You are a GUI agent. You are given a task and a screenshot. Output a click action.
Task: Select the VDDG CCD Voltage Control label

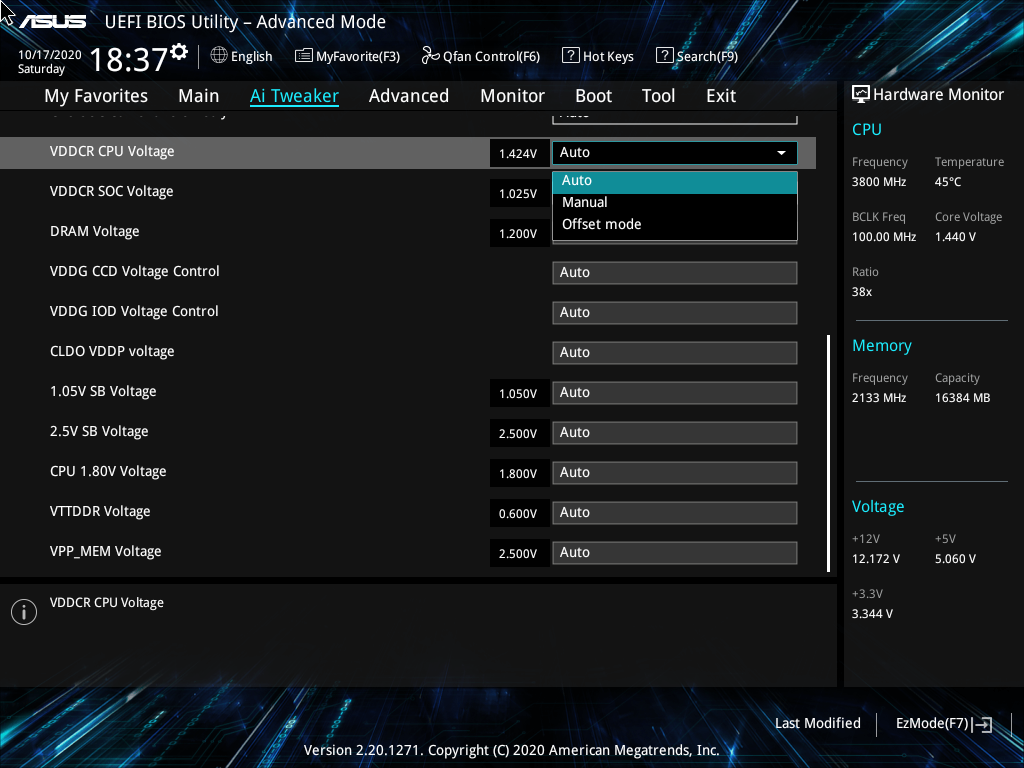tap(135, 271)
